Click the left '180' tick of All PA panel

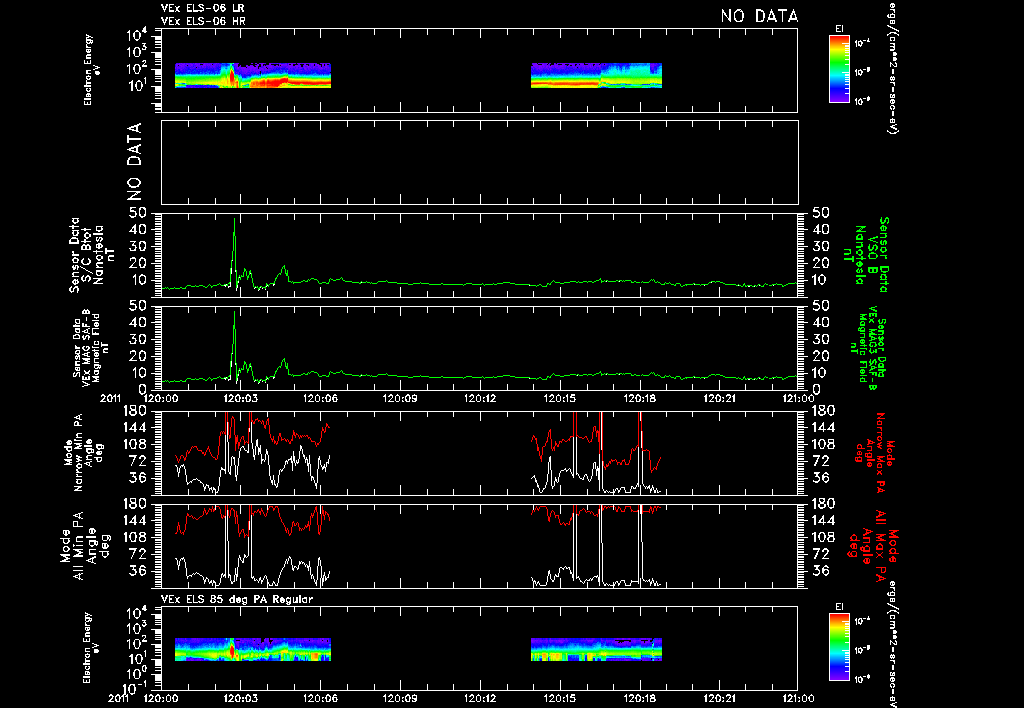(136, 504)
